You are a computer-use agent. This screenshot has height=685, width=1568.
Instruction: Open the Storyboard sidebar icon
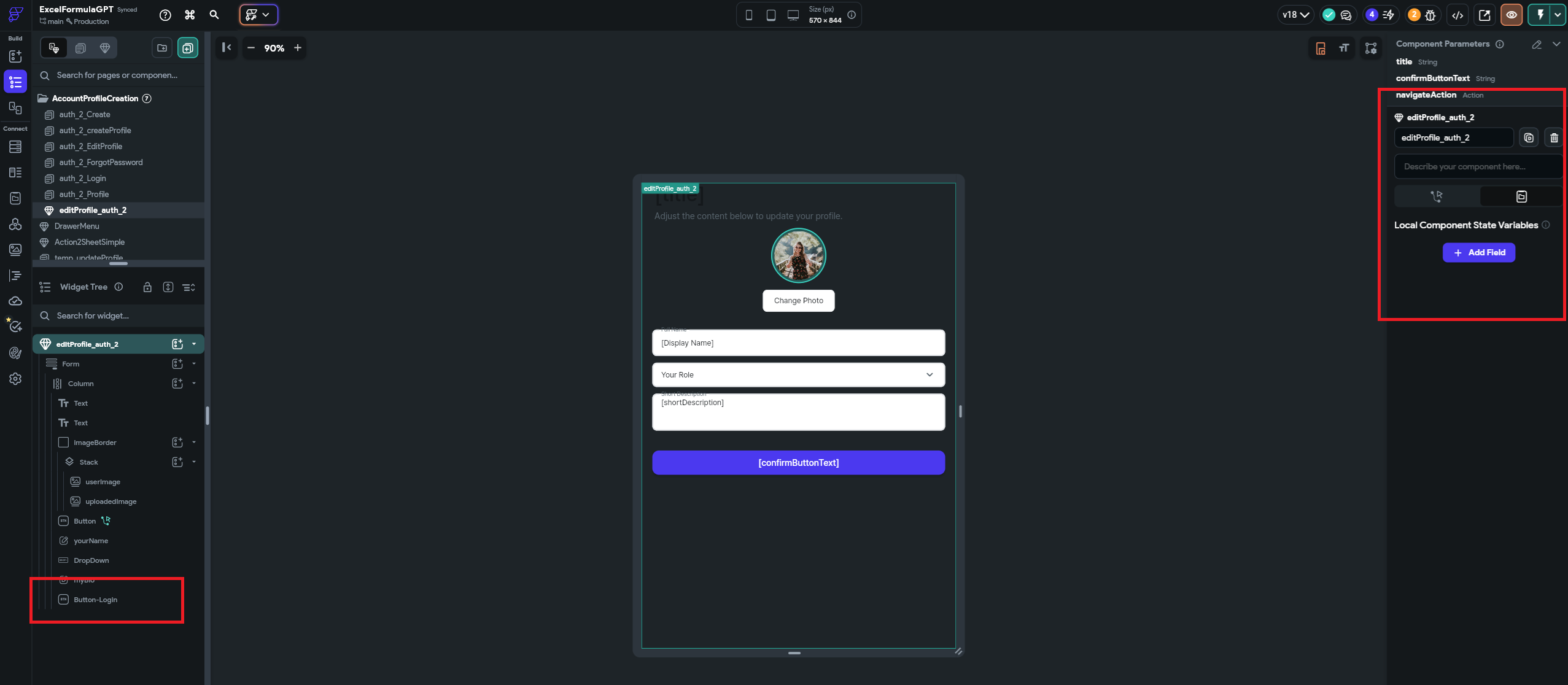(x=15, y=108)
